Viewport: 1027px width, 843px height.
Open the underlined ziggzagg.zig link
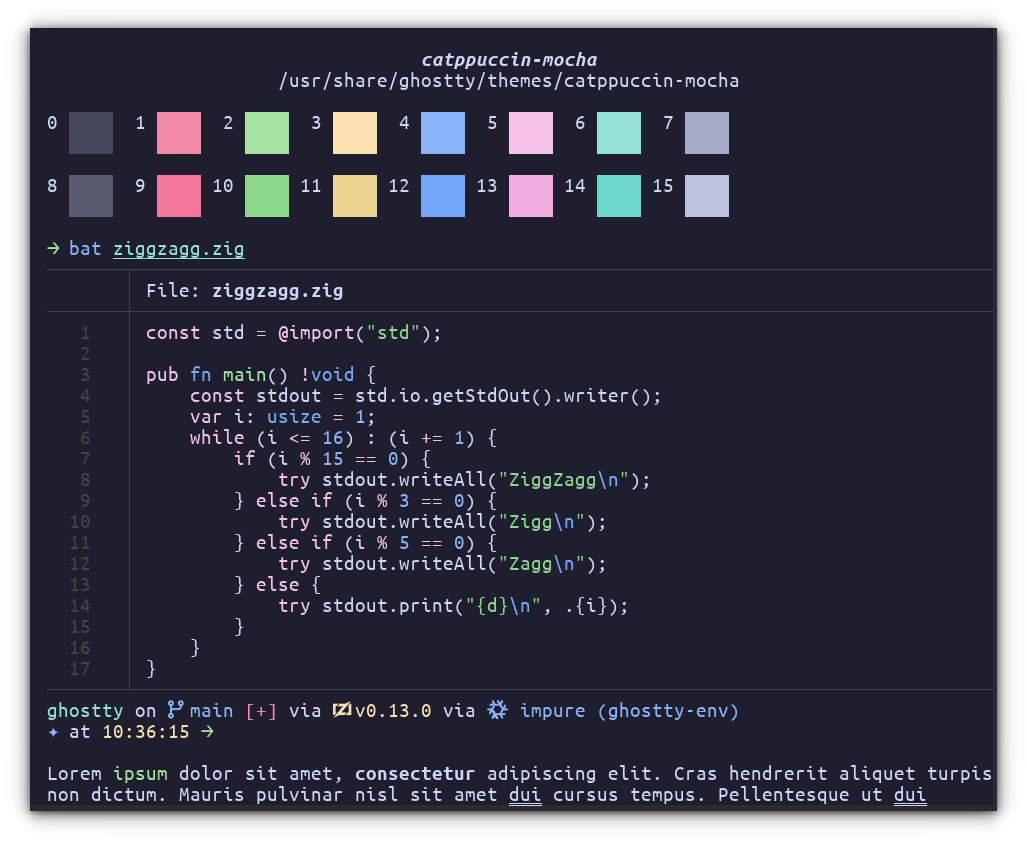179,249
